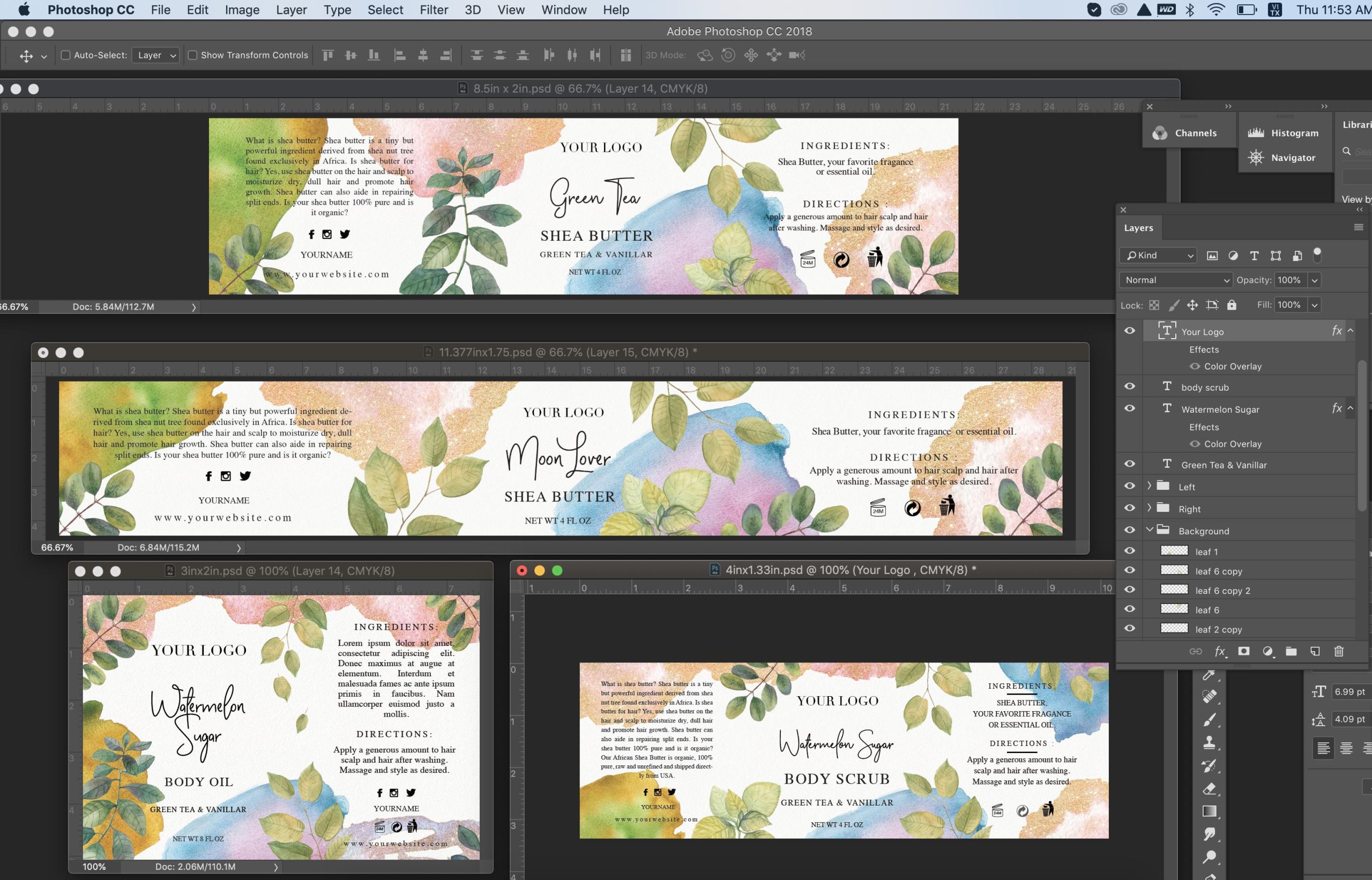This screenshot has width=1372, height=880.
Task: Open the Layer menu
Action: click(292, 10)
